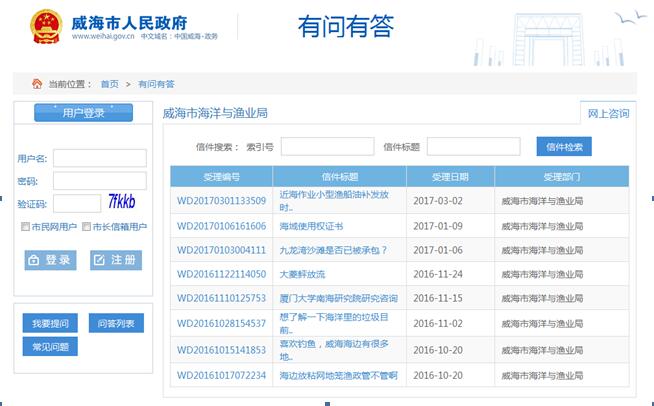Check the 市民网用户 checkbox
This screenshot has width=654, height=406.
click(26, 227)
